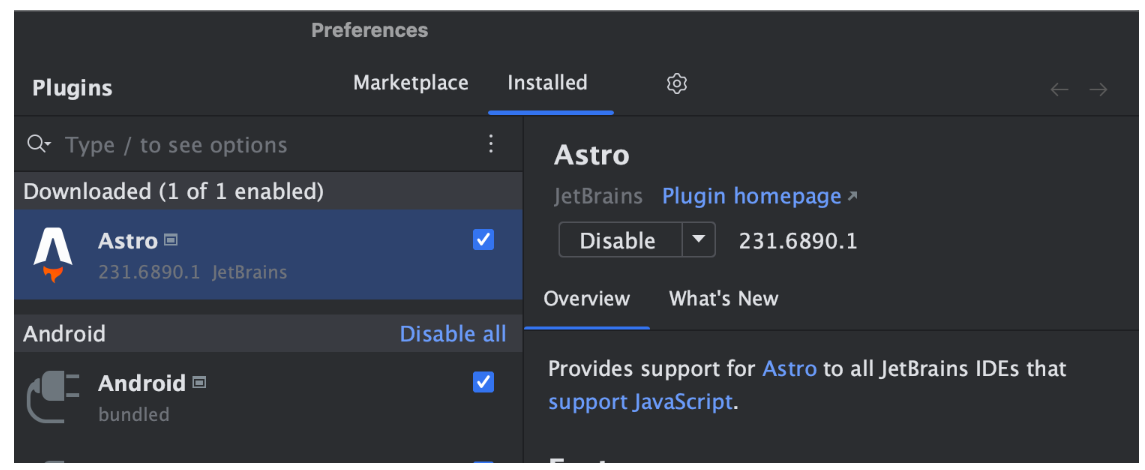Open the What's New tab
Image resolution: width=1145 pixels, height=470 pixels.
click(x=723, y=298)
